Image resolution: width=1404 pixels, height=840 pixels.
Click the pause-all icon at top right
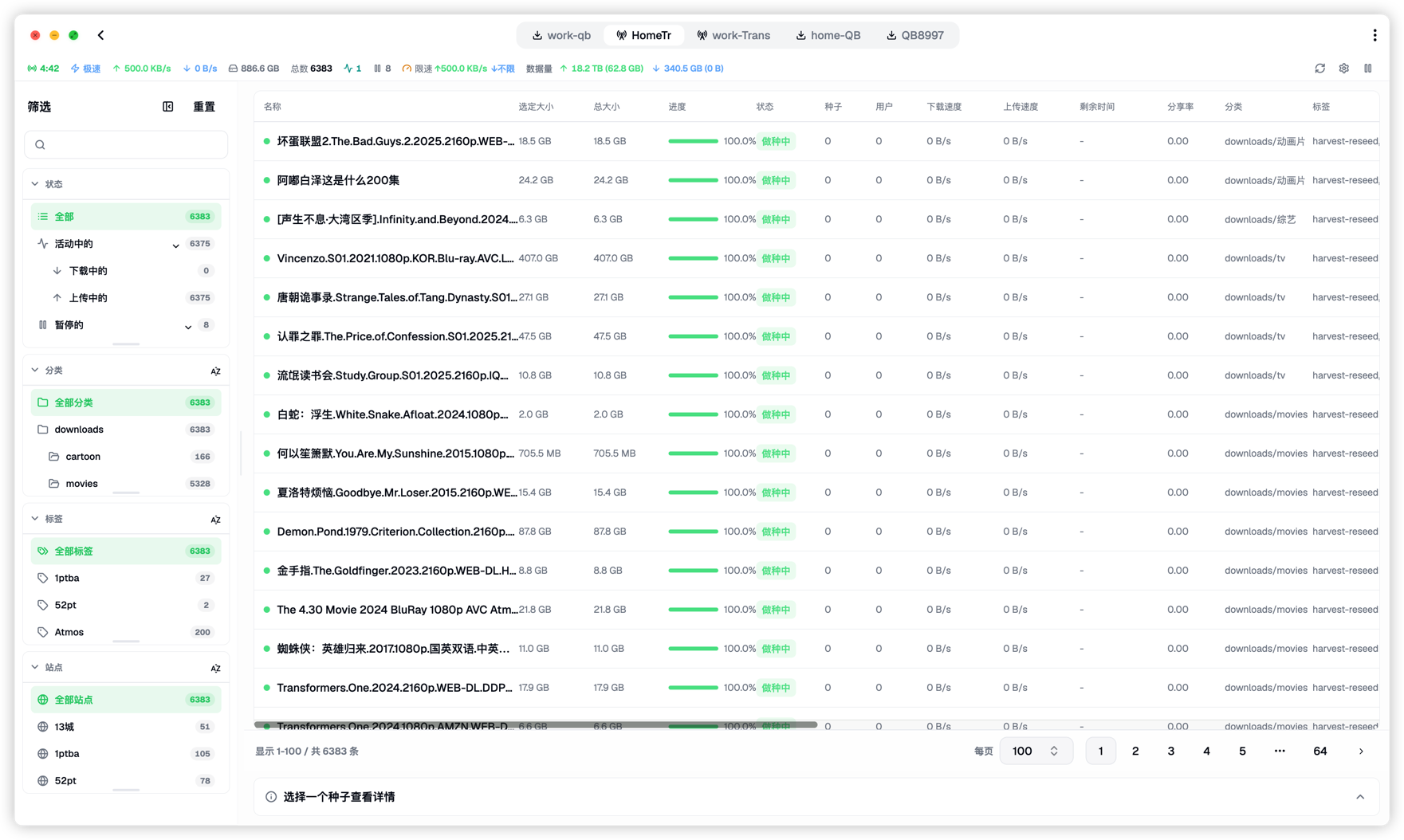tap(1368, 69)
